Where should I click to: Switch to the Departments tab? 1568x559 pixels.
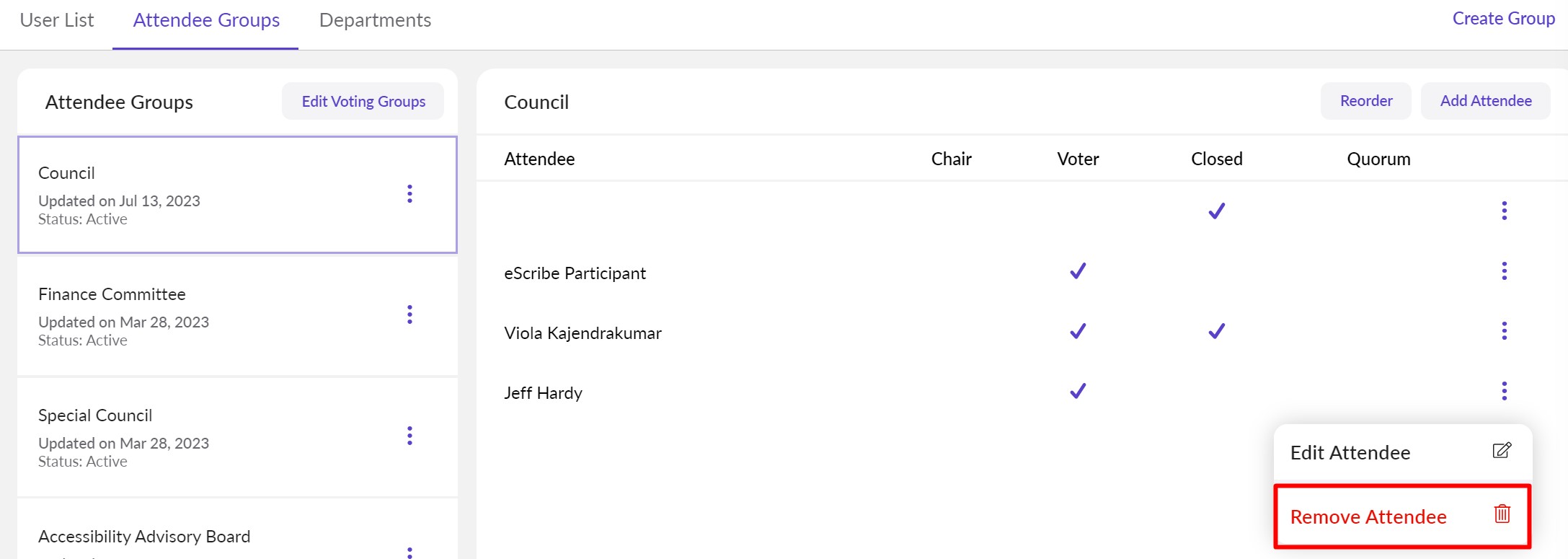pos(375,20)
